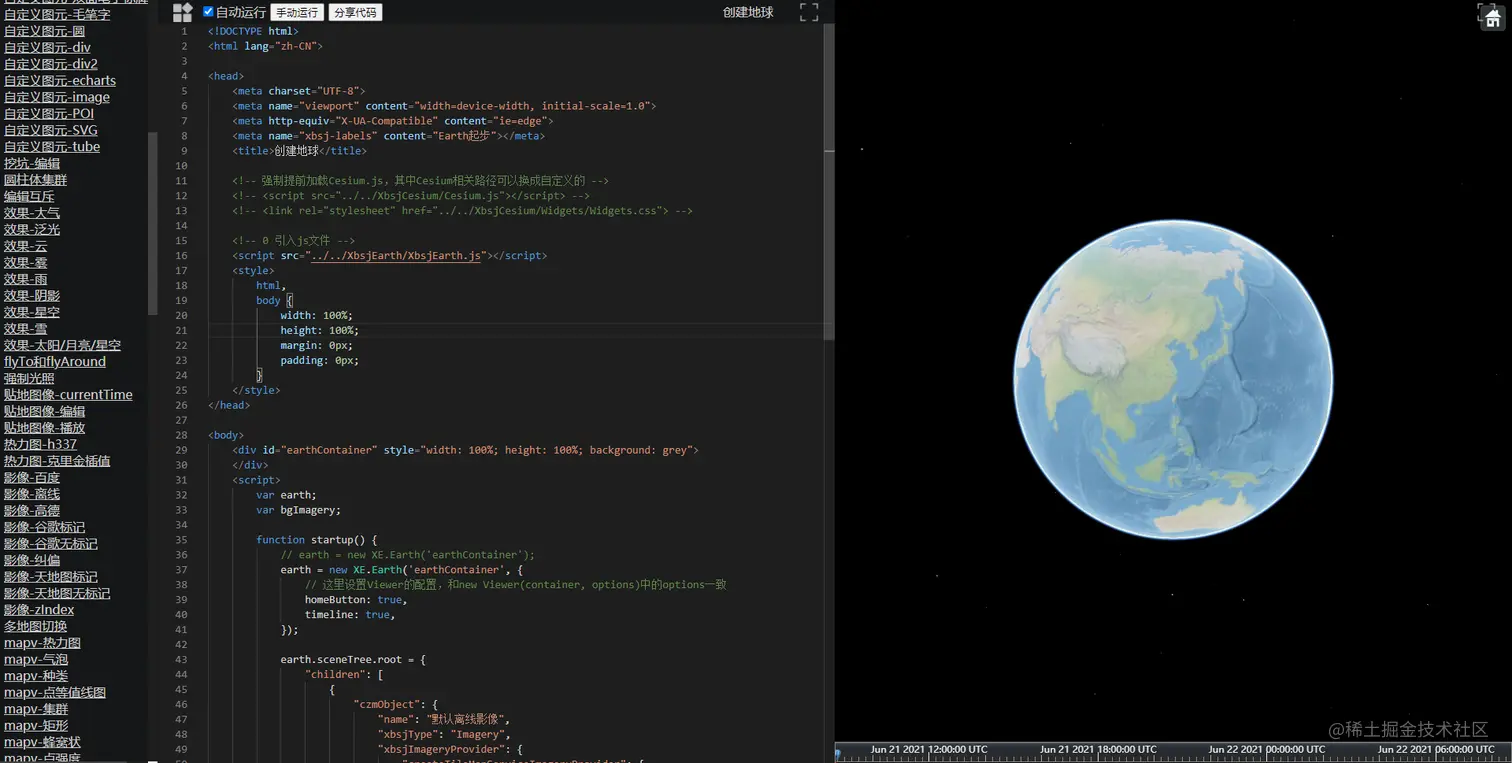Click timeline at Jun 22 2021 00:00:00 UTC
Screen dimensions: 1512x763
coord(1267,749)
